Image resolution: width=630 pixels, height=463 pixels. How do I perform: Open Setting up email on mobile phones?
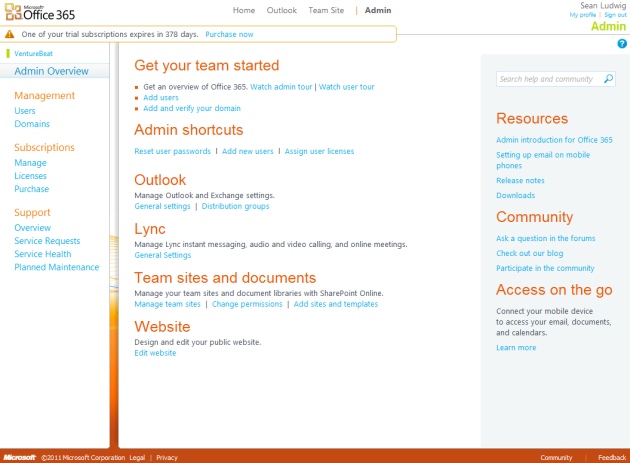click(543, 160)
